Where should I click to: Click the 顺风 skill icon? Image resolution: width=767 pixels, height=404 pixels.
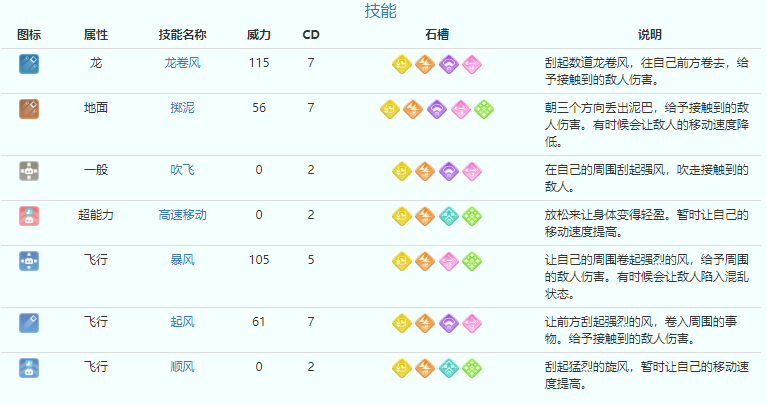click(29, 367)
